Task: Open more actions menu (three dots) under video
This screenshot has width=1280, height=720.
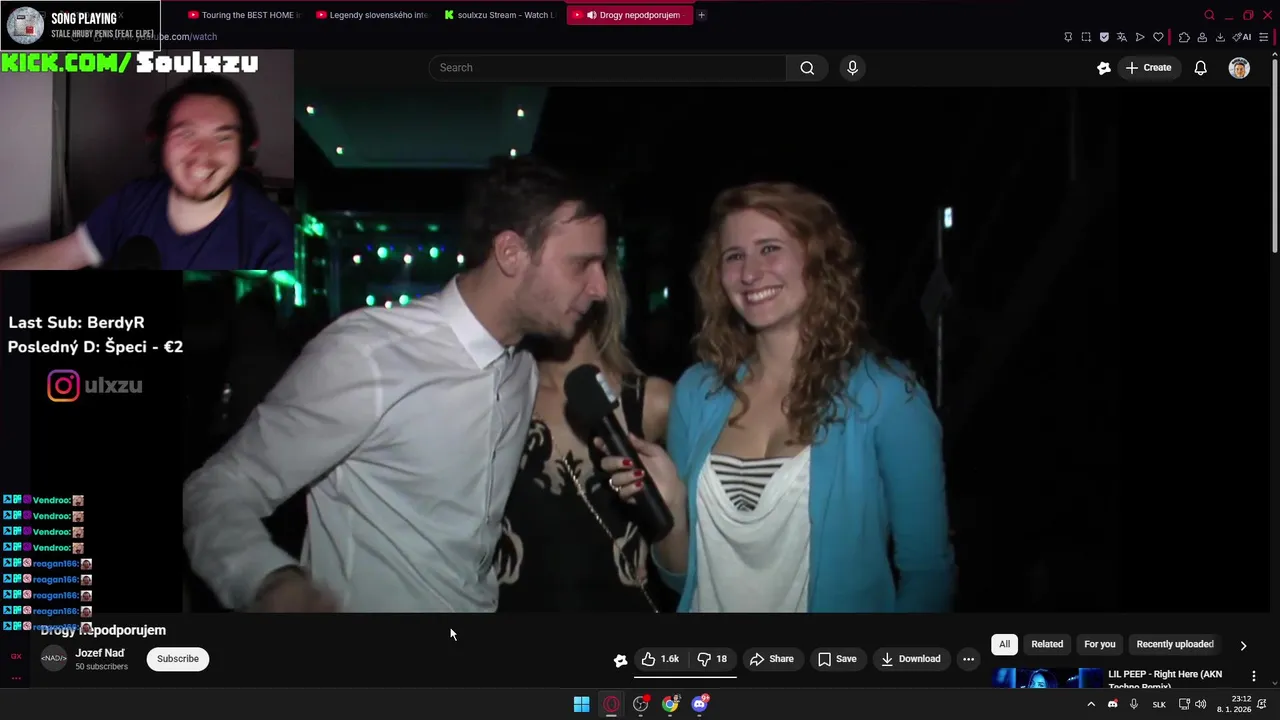Action: (968, 659)
